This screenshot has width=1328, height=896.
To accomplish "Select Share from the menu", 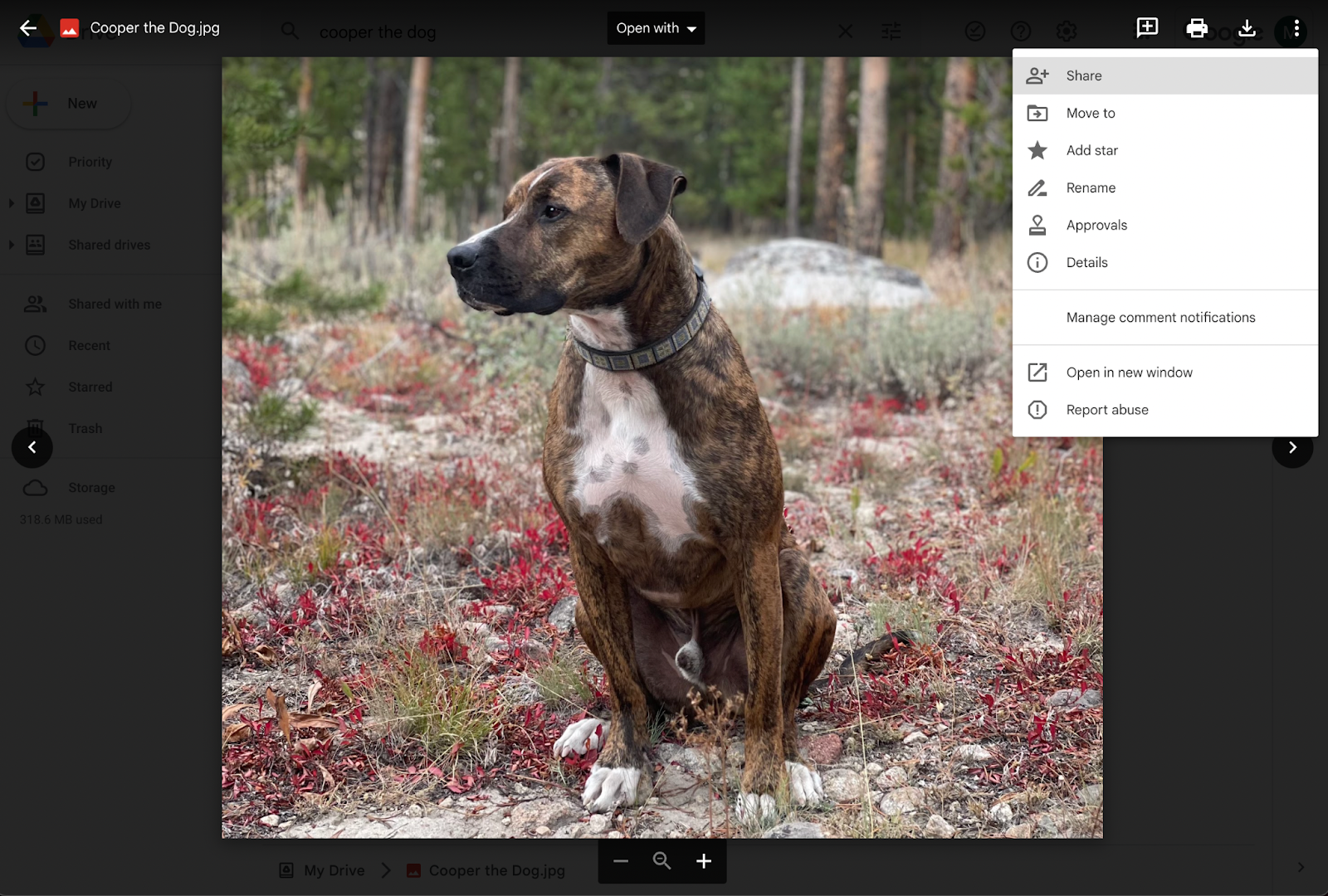I will (1165, 75).
